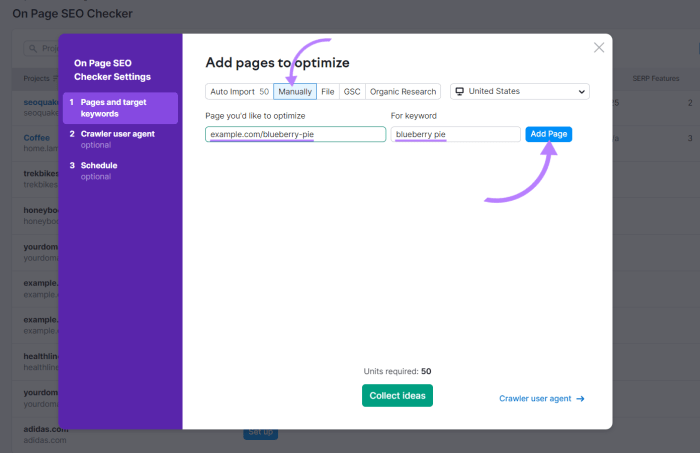Click the Collect ideas button
Screen dimensions: 700x453
[397, 395]
